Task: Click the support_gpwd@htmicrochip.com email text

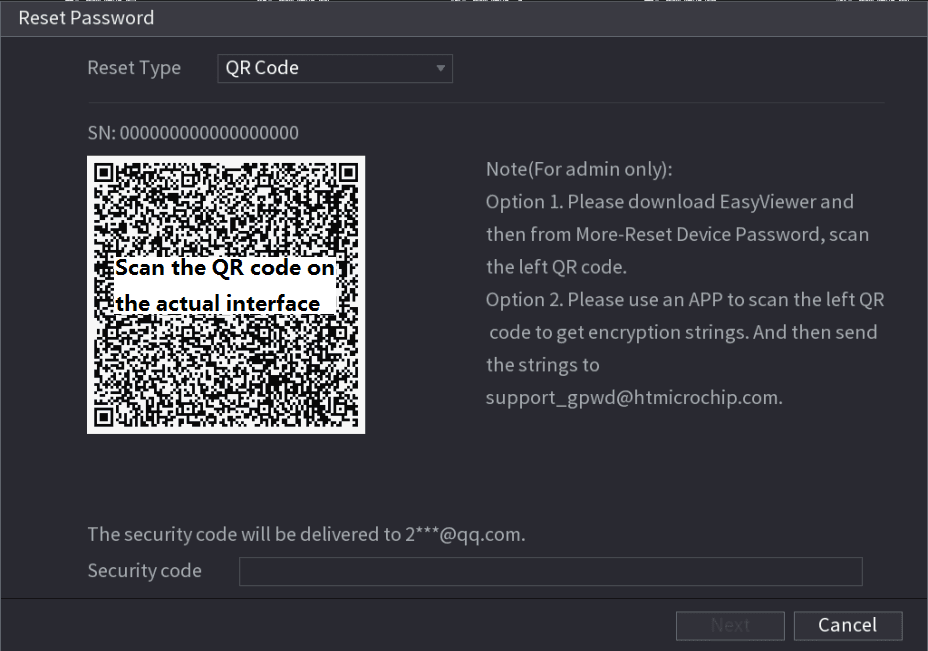Action: [x=634, y=398]
